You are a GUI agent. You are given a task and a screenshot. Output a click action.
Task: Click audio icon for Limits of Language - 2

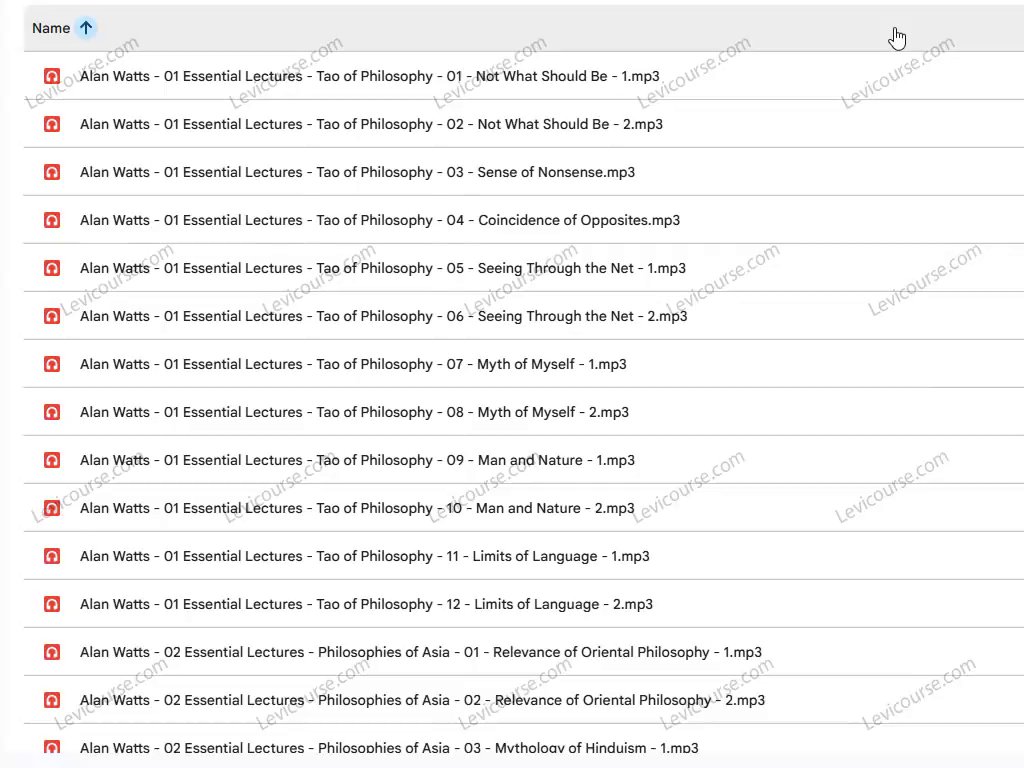tap(52, 604)
